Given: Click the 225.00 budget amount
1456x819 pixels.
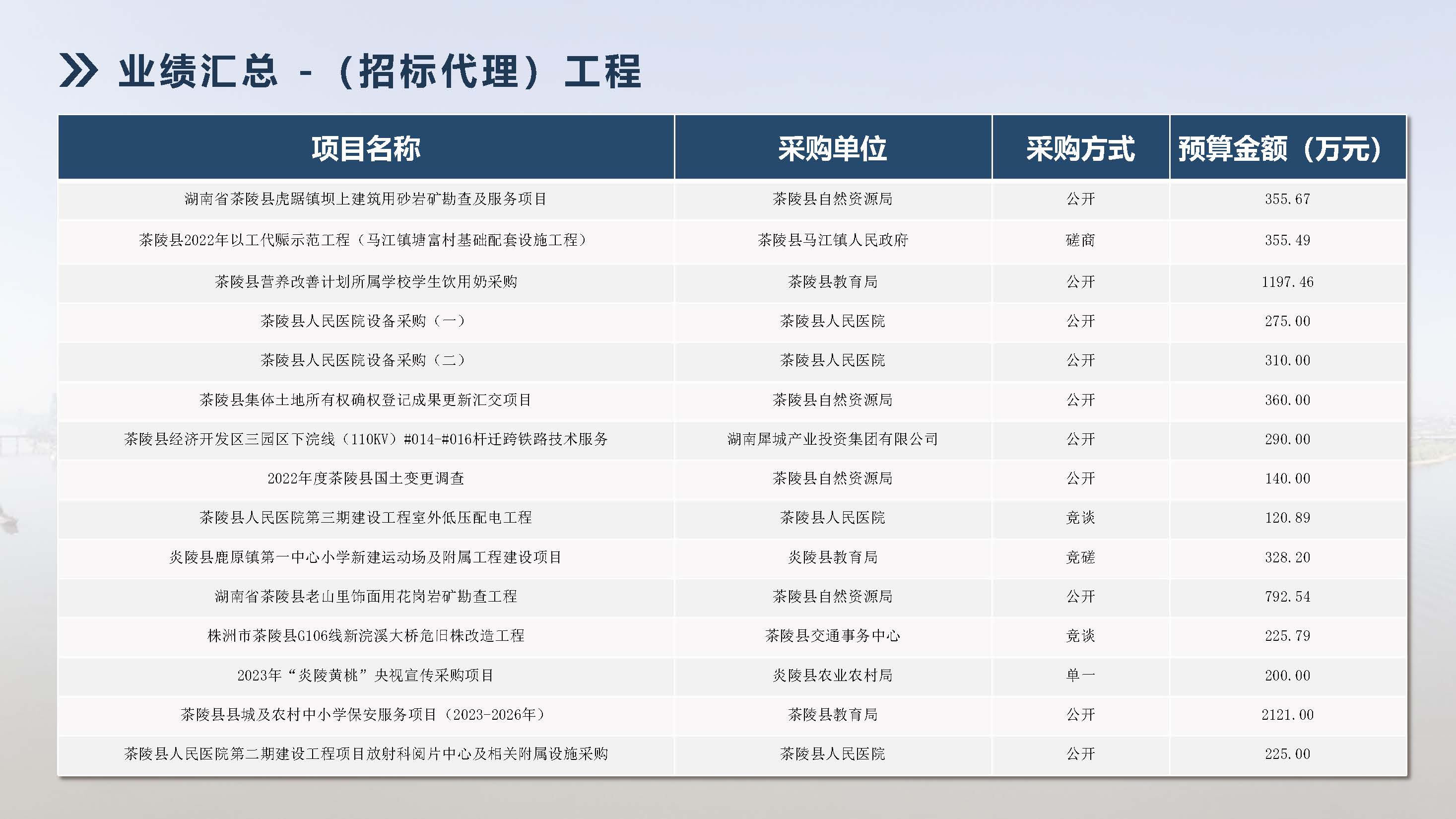Looking at the screenshot, I should (1287, 754).
